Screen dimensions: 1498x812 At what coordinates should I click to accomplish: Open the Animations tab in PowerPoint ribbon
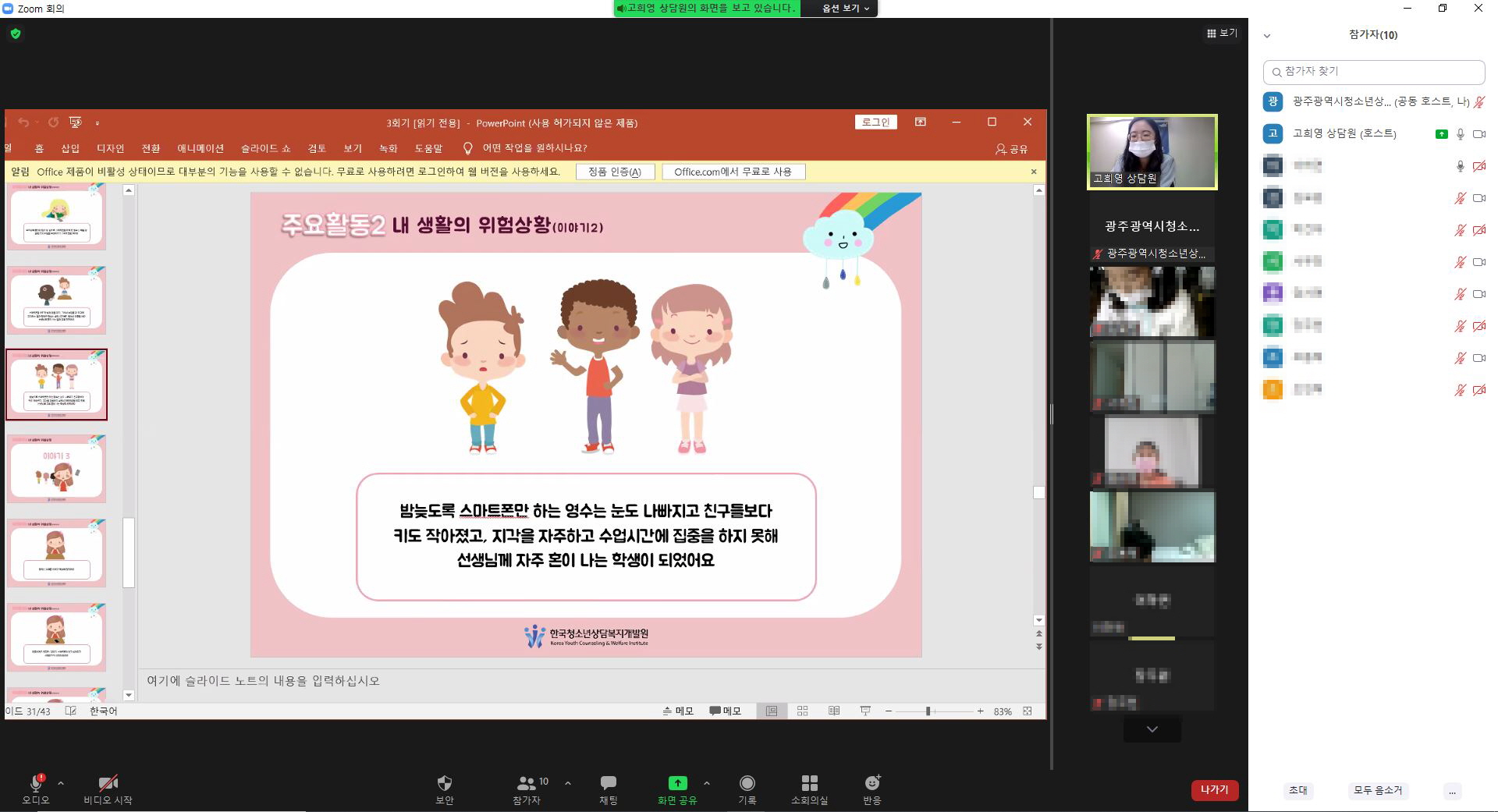(x=200, y=148)
